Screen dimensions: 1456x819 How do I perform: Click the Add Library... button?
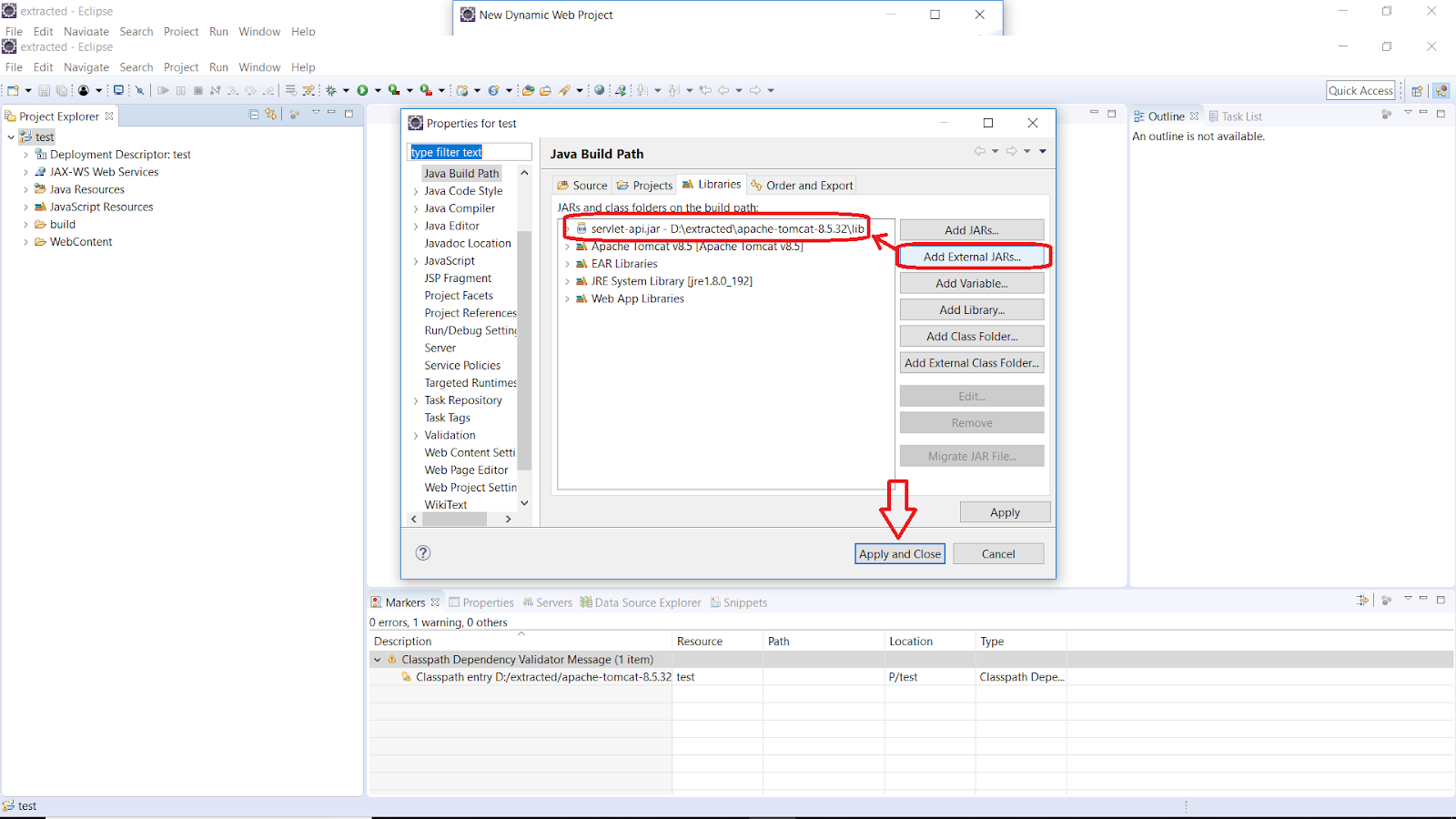(972, 309)
